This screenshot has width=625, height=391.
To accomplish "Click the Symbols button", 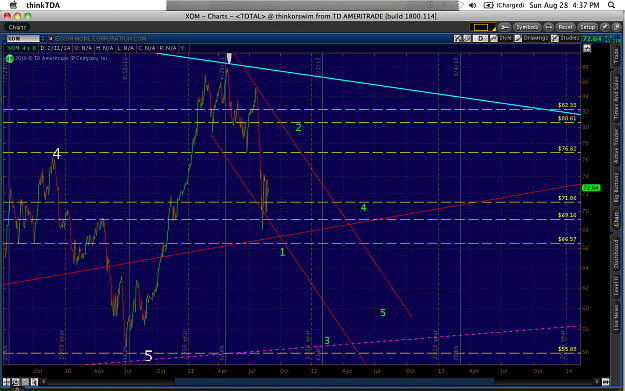I will click(527, 27).
